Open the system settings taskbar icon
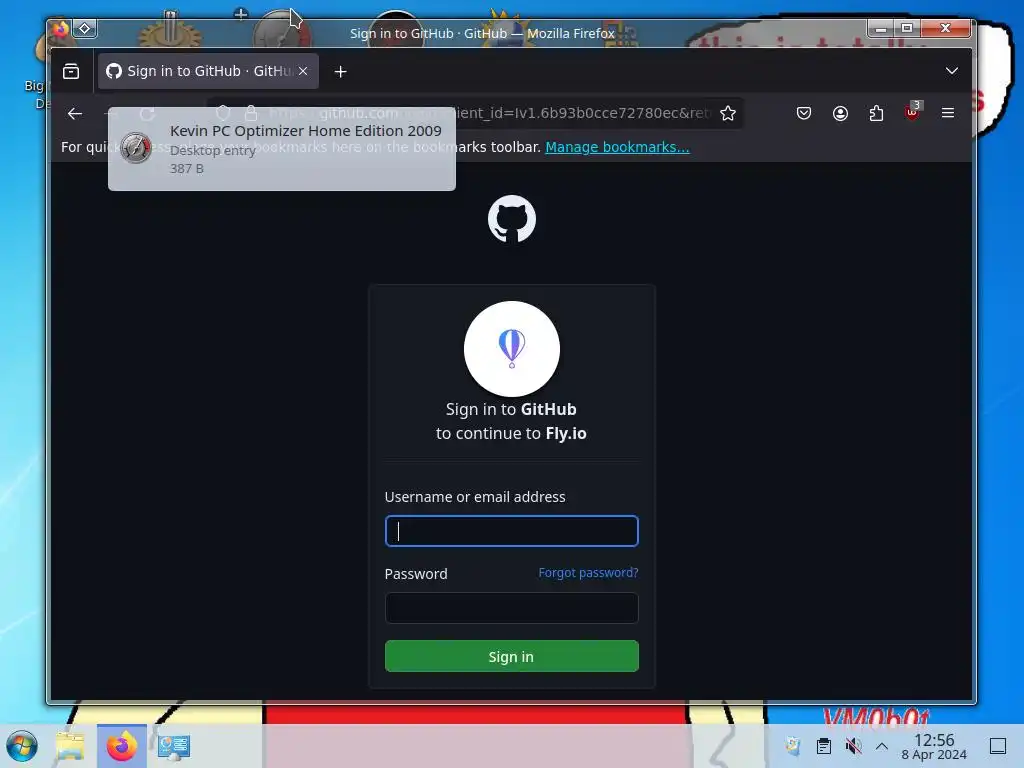Screen dimensions: 1024x768 [x=173, y=746]
